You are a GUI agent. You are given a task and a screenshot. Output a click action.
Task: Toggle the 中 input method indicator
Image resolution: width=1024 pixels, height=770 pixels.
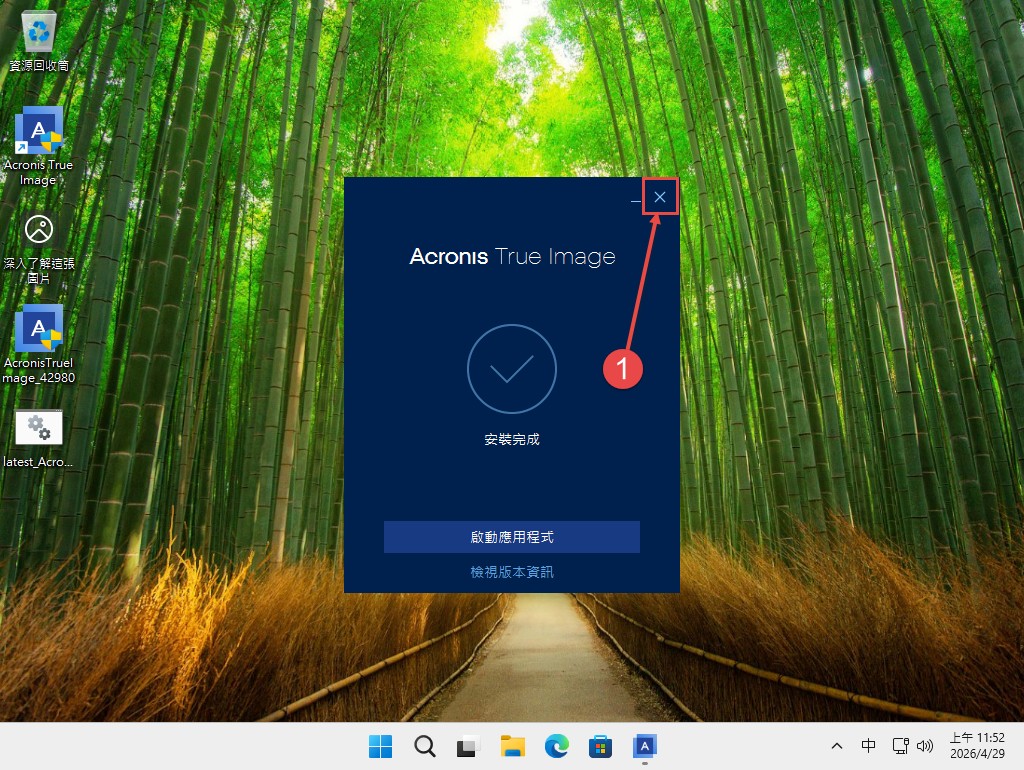869,746
